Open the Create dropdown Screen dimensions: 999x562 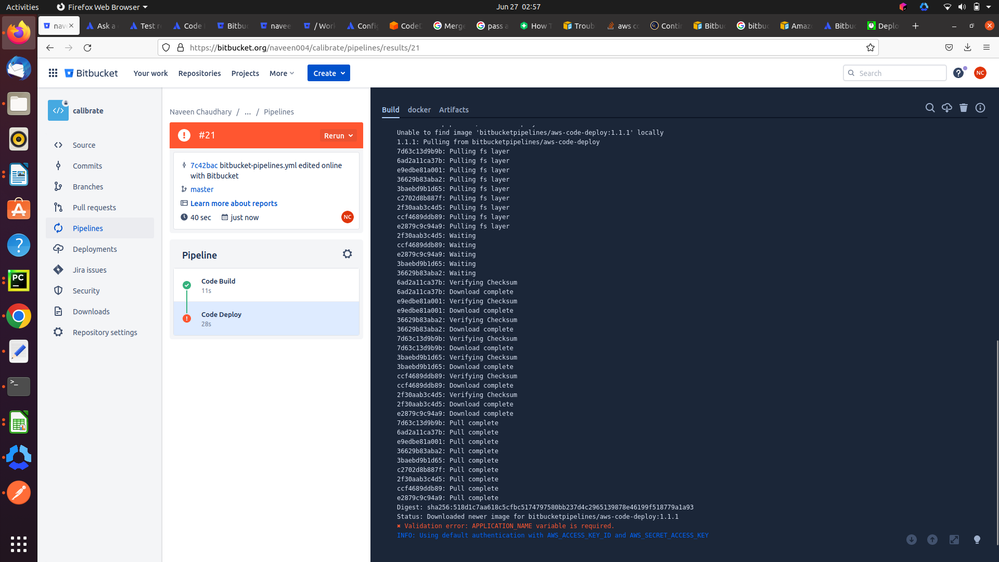[x=329, y=73]
